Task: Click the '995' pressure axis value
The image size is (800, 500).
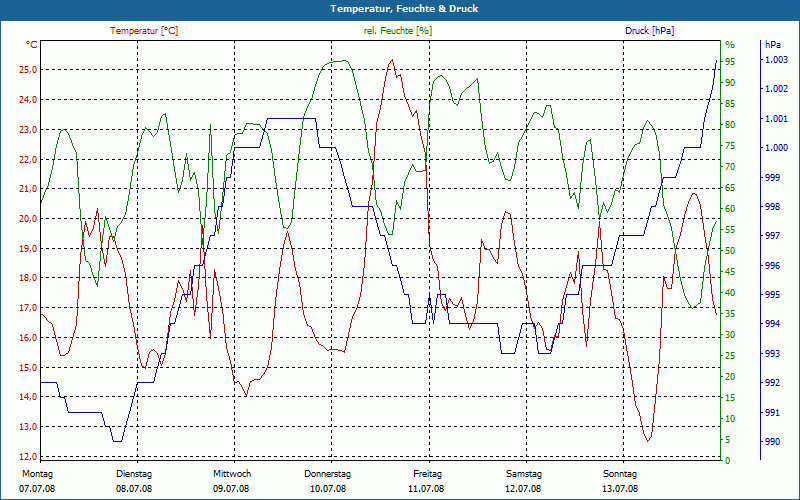Action: 772,295
